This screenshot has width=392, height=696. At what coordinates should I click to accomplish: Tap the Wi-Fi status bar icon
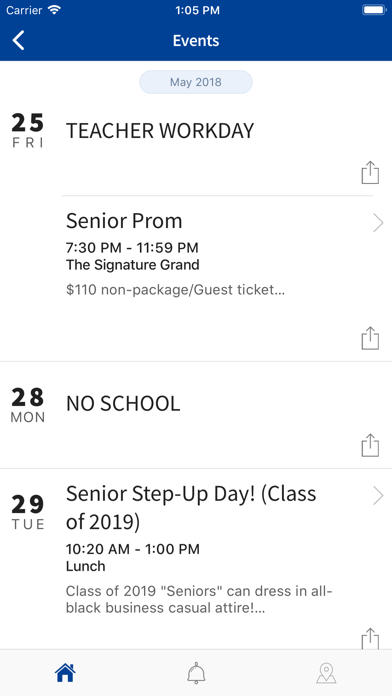tap(54, 10)
